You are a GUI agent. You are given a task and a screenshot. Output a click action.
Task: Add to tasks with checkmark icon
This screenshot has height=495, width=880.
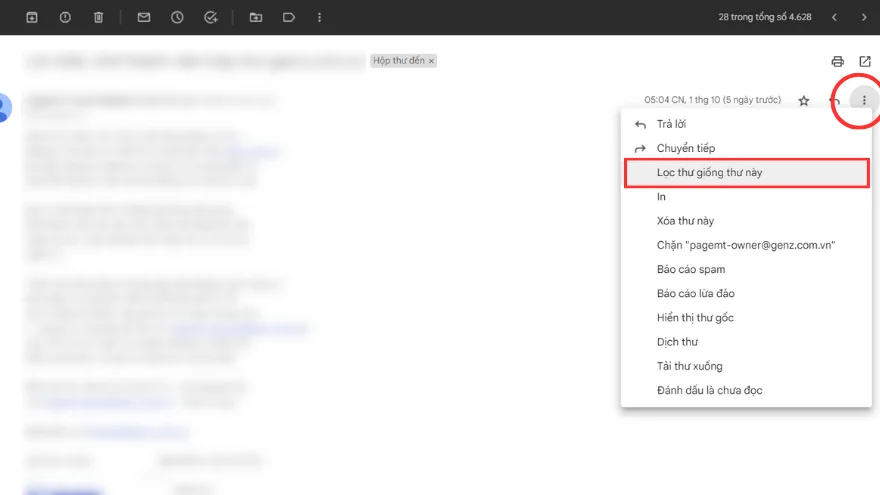211,17
